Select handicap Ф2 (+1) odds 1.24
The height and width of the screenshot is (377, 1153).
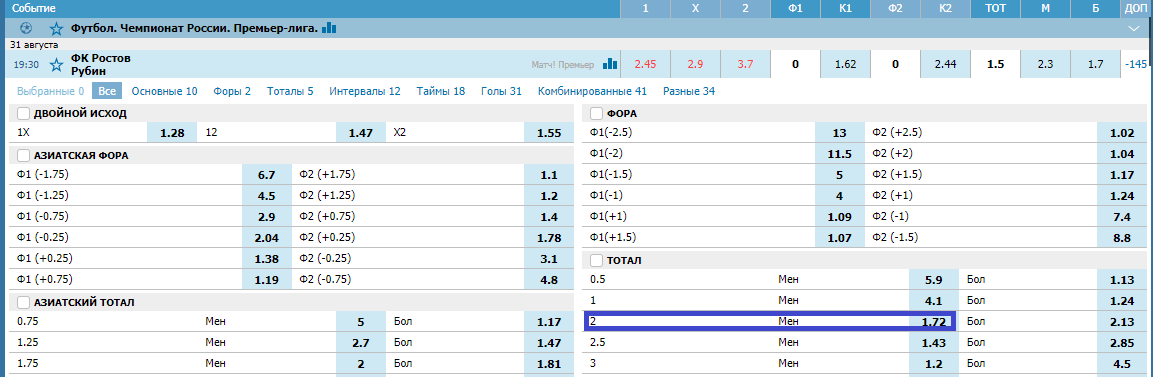(x=1121, y=195)
